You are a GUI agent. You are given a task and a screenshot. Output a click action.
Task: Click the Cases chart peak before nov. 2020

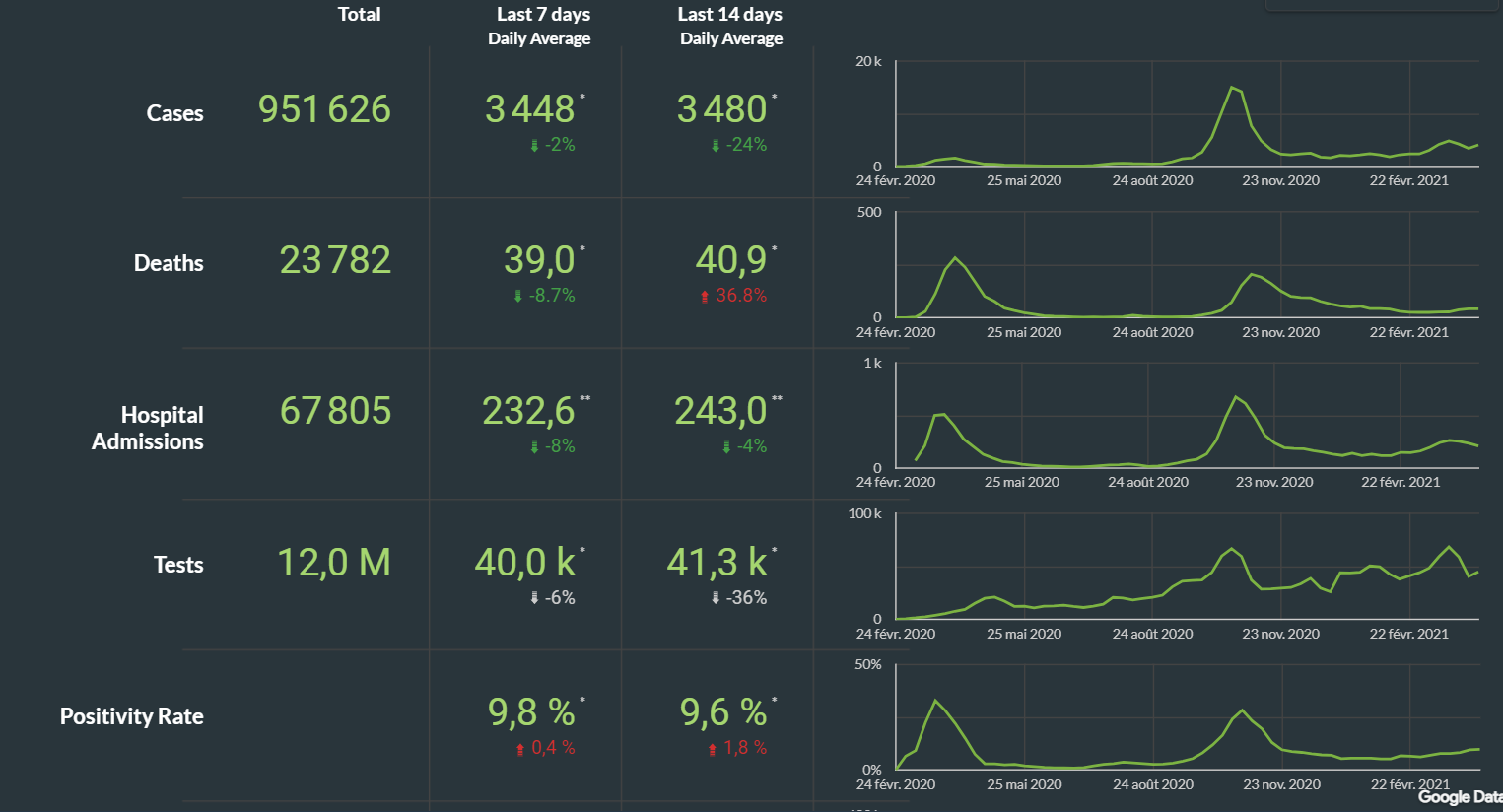tap(1232, 88)
